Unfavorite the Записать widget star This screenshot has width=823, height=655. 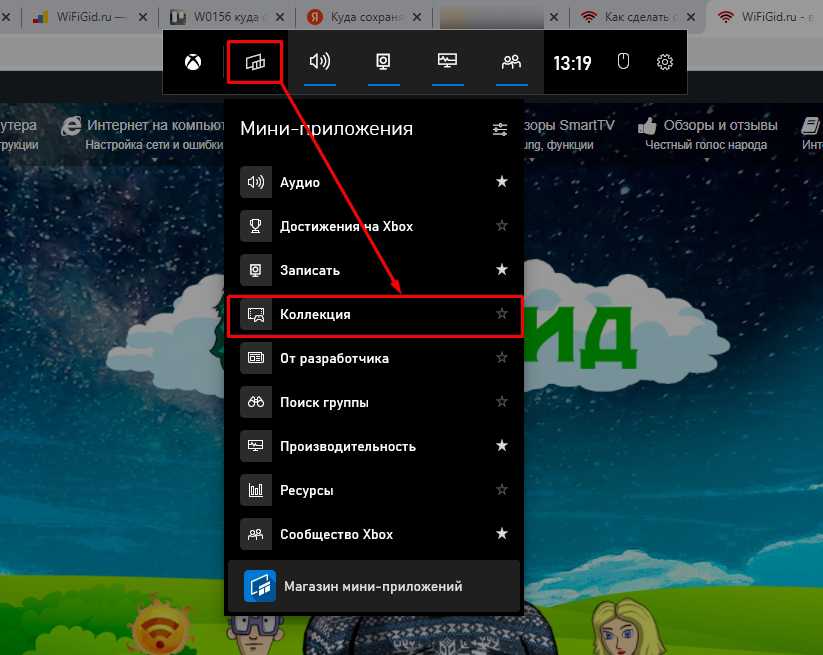[x=502, y=270]
